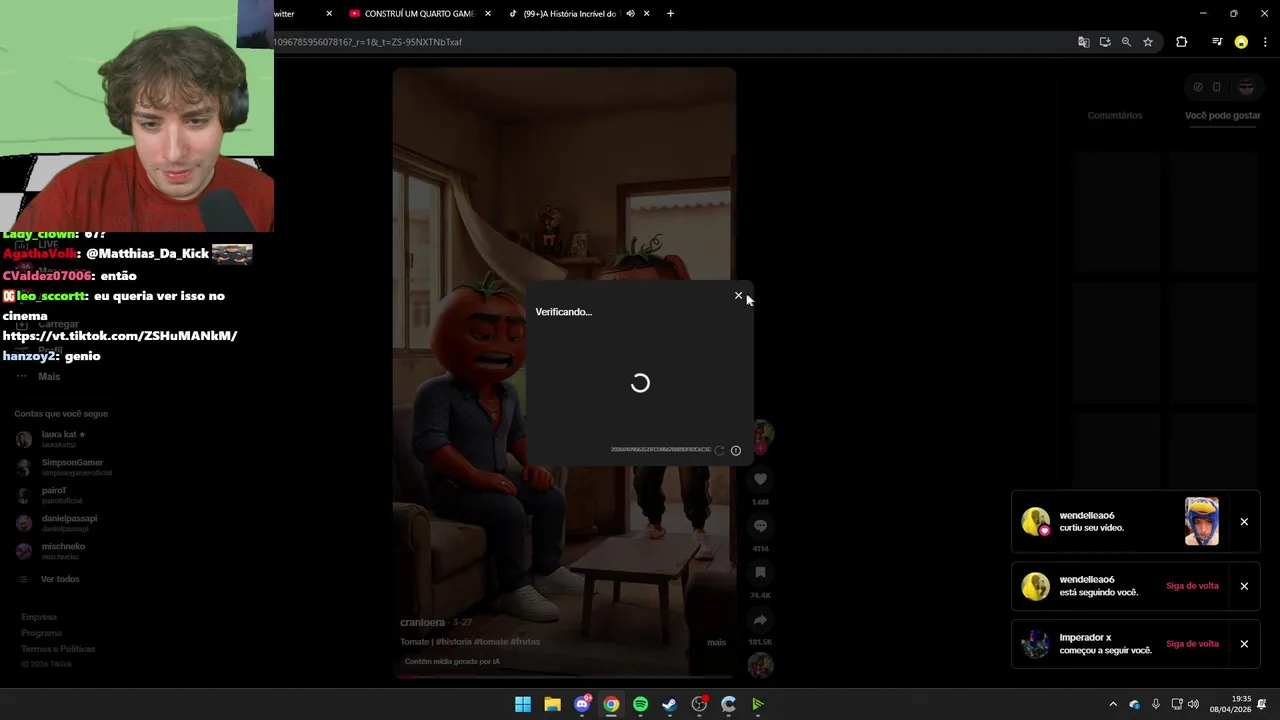Open a new browser tab
Screen dimensions: 1280x720
click(x=670, y=13)
